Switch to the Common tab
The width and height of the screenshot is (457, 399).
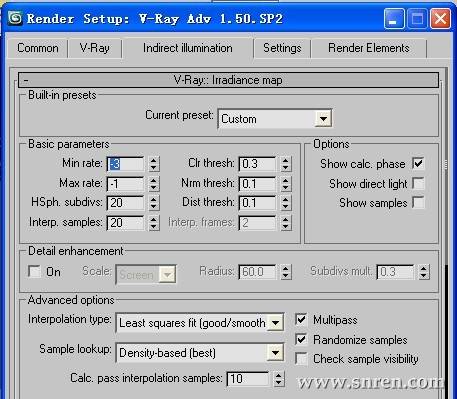[x=37, y=48]
